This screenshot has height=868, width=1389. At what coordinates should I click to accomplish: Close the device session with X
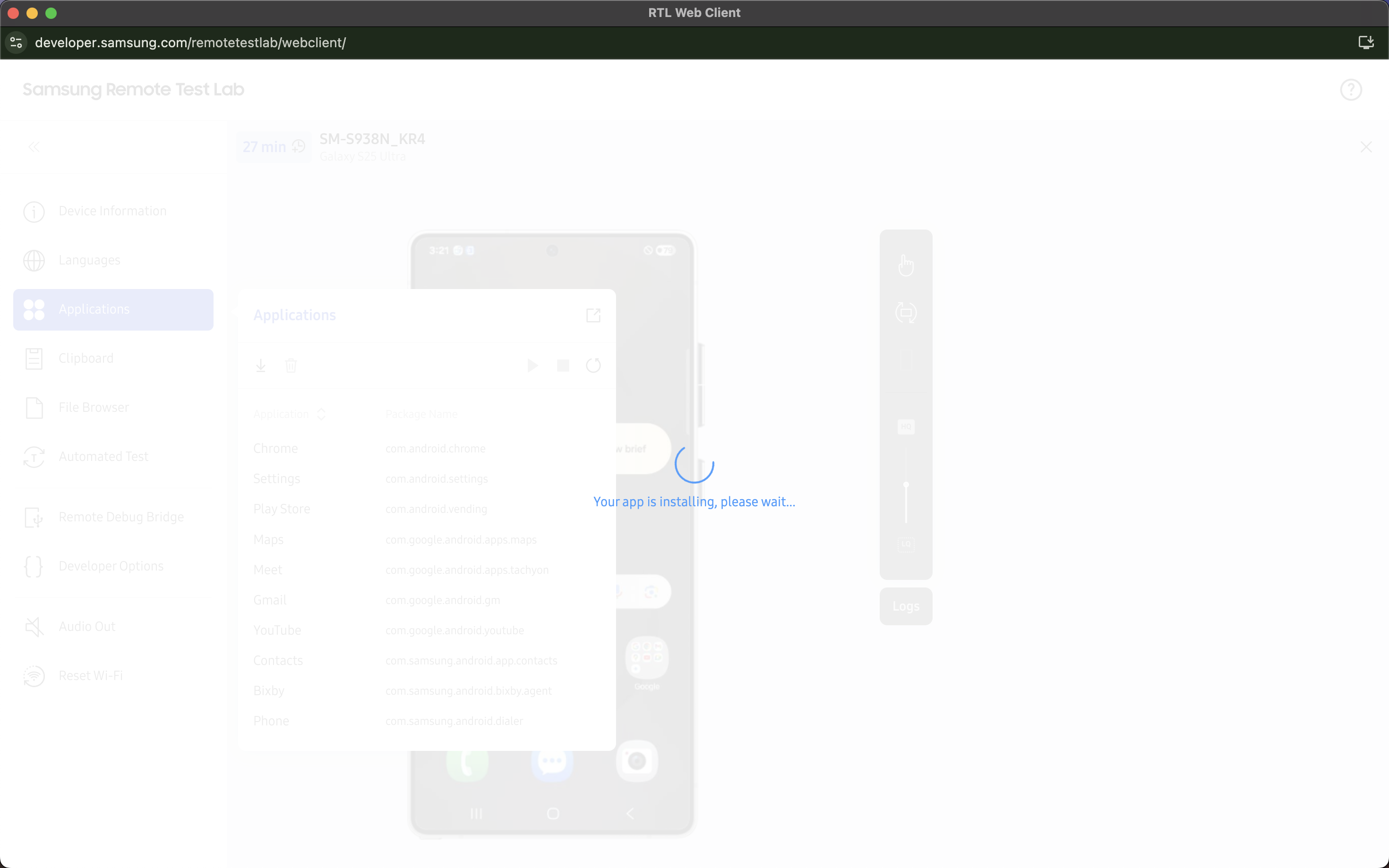click(1365, 147)
